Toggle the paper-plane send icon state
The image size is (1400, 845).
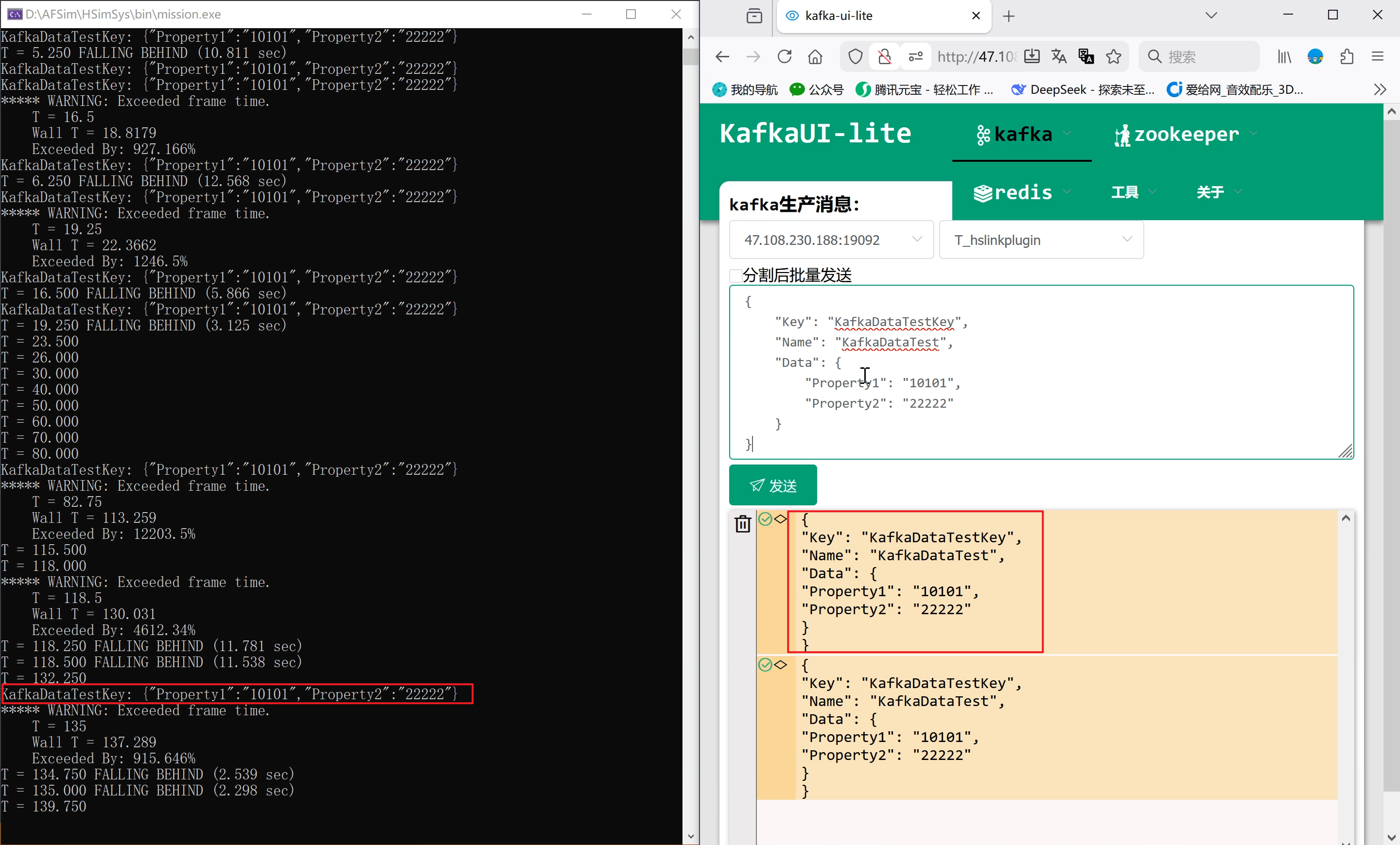[x=757, y=485]
